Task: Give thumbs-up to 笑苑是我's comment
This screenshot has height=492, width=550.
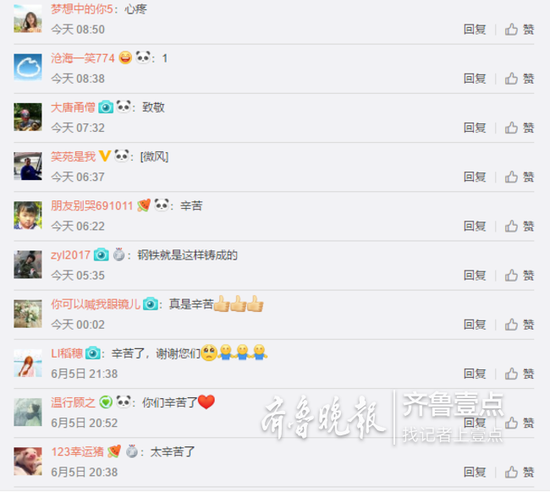Action: pyautogui.click(x=519, y=177)
